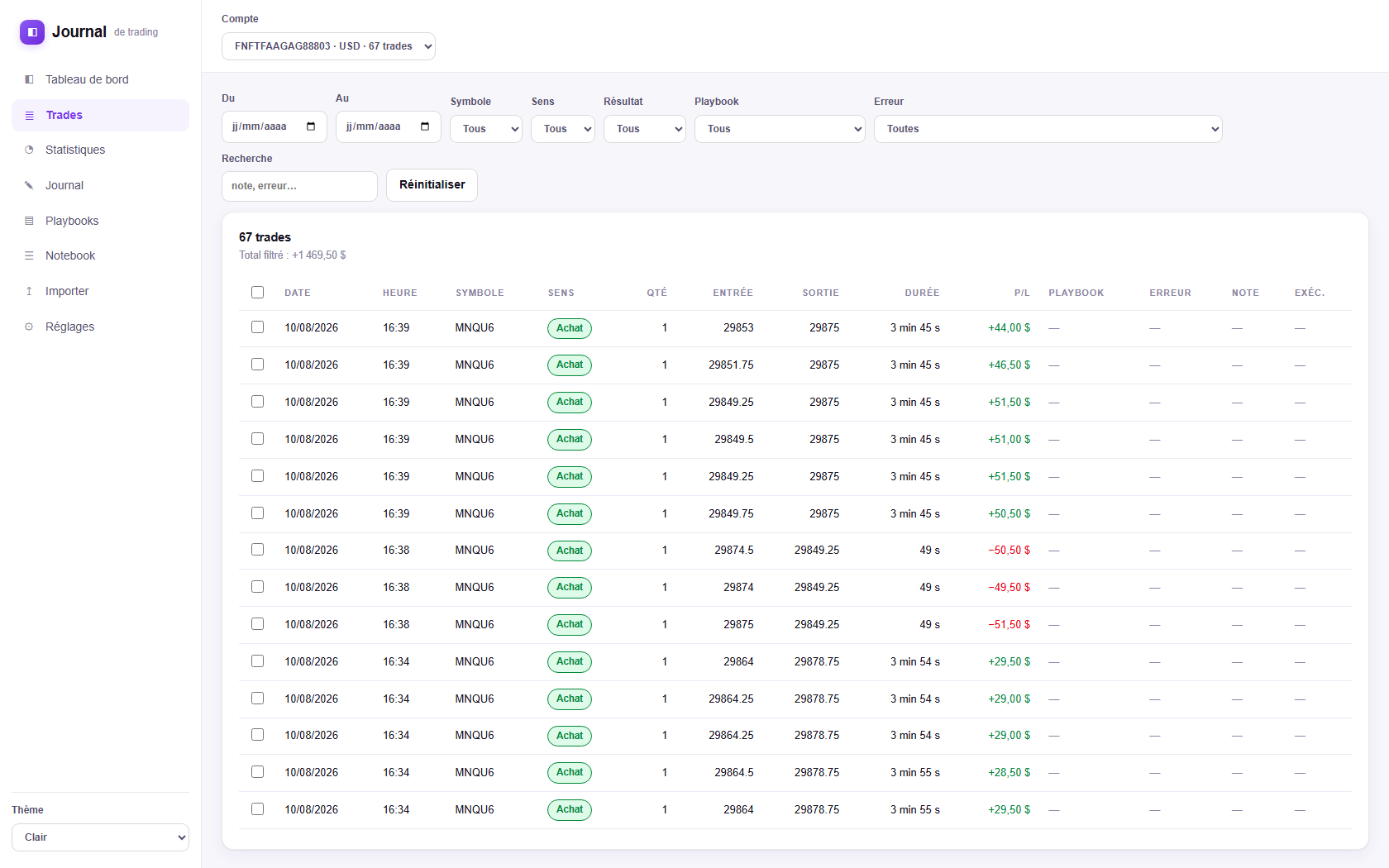1389x868 pixels.
Task: Toggle the select-all trades header checkbox
Action: tap(257, 292)
